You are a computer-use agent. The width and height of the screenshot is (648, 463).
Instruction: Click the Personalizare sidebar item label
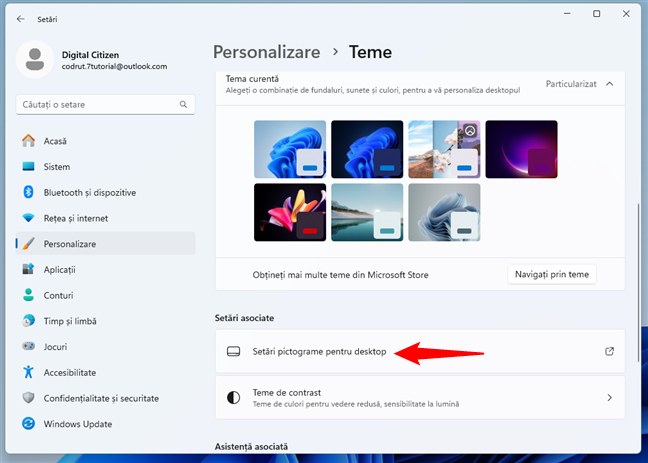click(x=70, y=244)
